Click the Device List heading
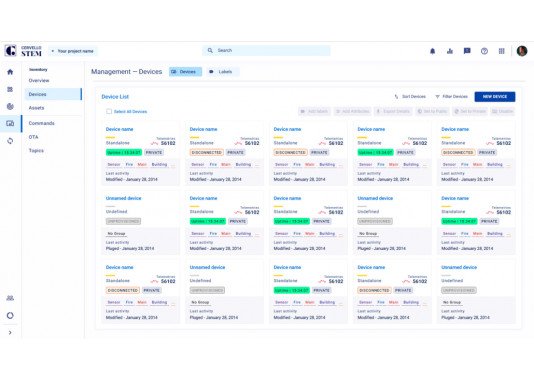The image size is (534, 380). 115,97
